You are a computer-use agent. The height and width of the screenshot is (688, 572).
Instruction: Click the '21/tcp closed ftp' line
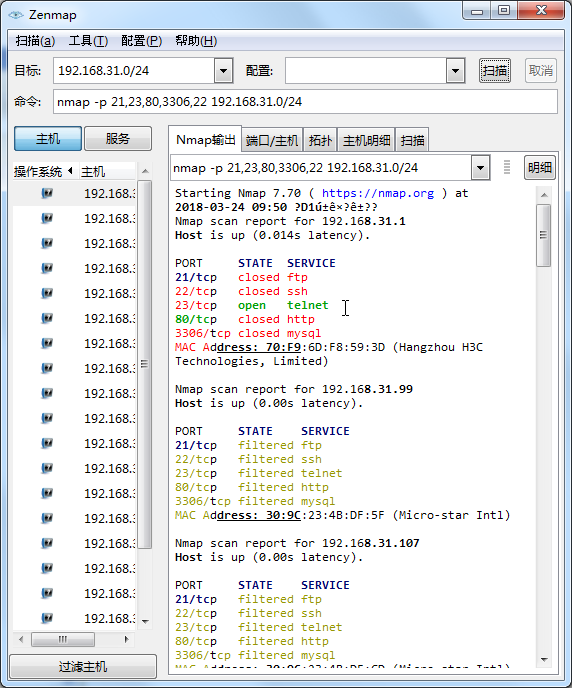[x=241, y=277]
